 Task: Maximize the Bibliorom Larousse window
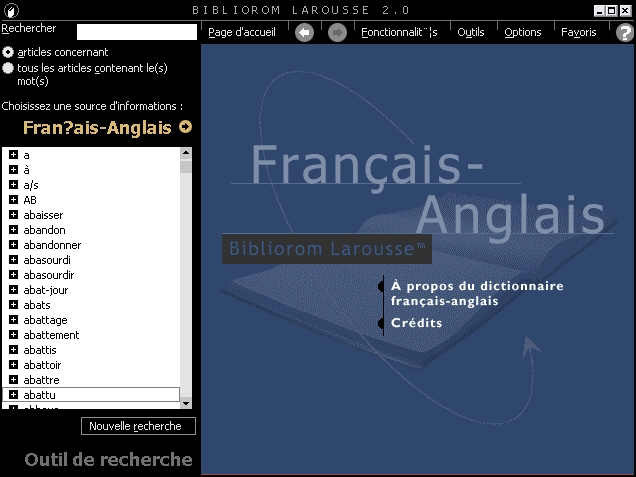(x=612, y=11)
